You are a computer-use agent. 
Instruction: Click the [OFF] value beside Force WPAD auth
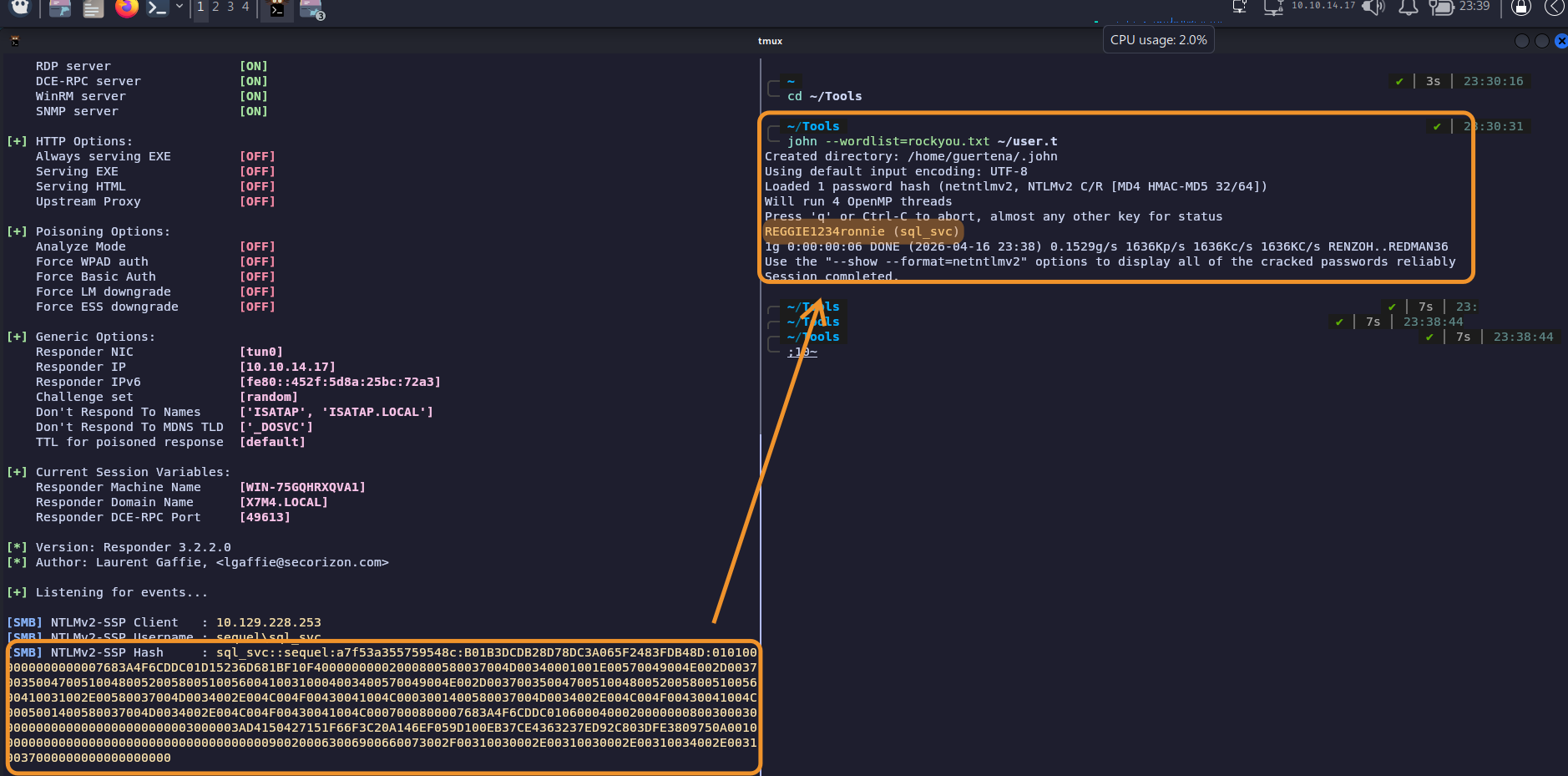257,261
